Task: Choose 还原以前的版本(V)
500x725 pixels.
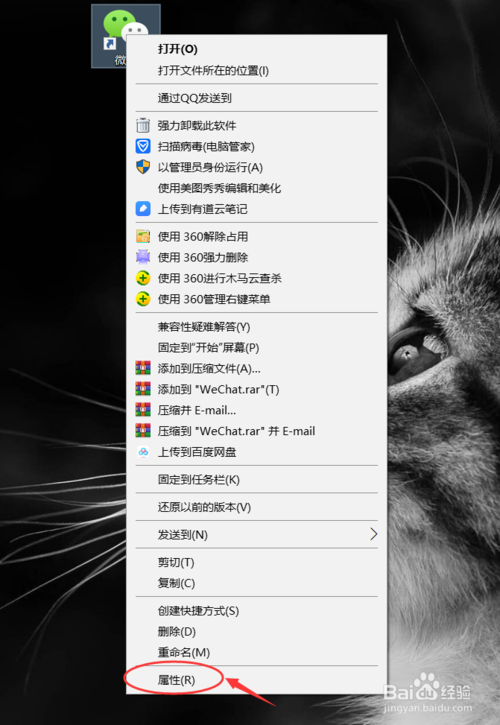Action: (x=256, y=507)
